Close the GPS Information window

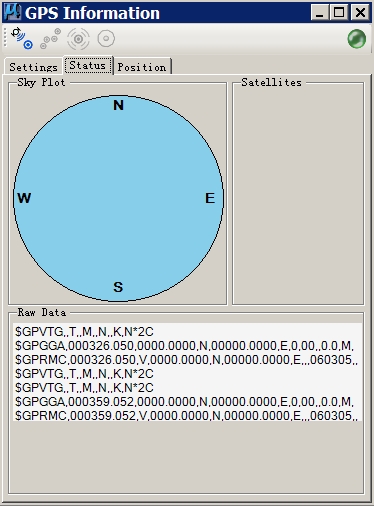click(360, 13)
